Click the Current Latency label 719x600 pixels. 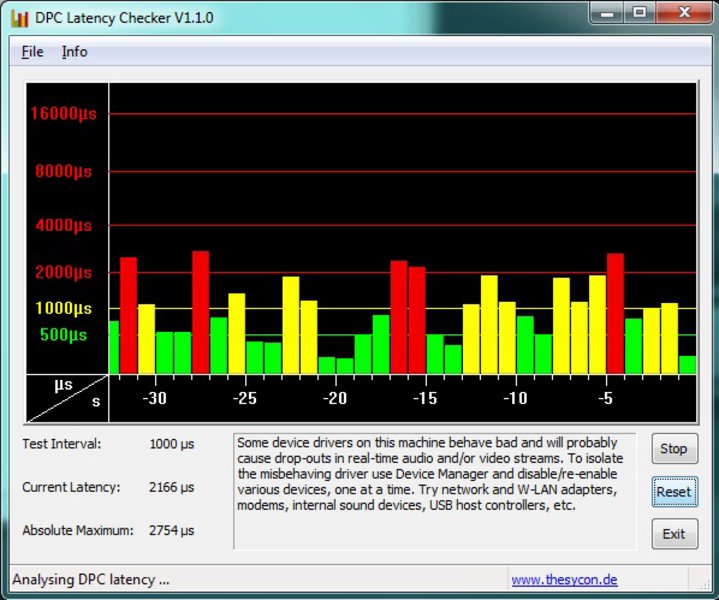click(71, 487)
